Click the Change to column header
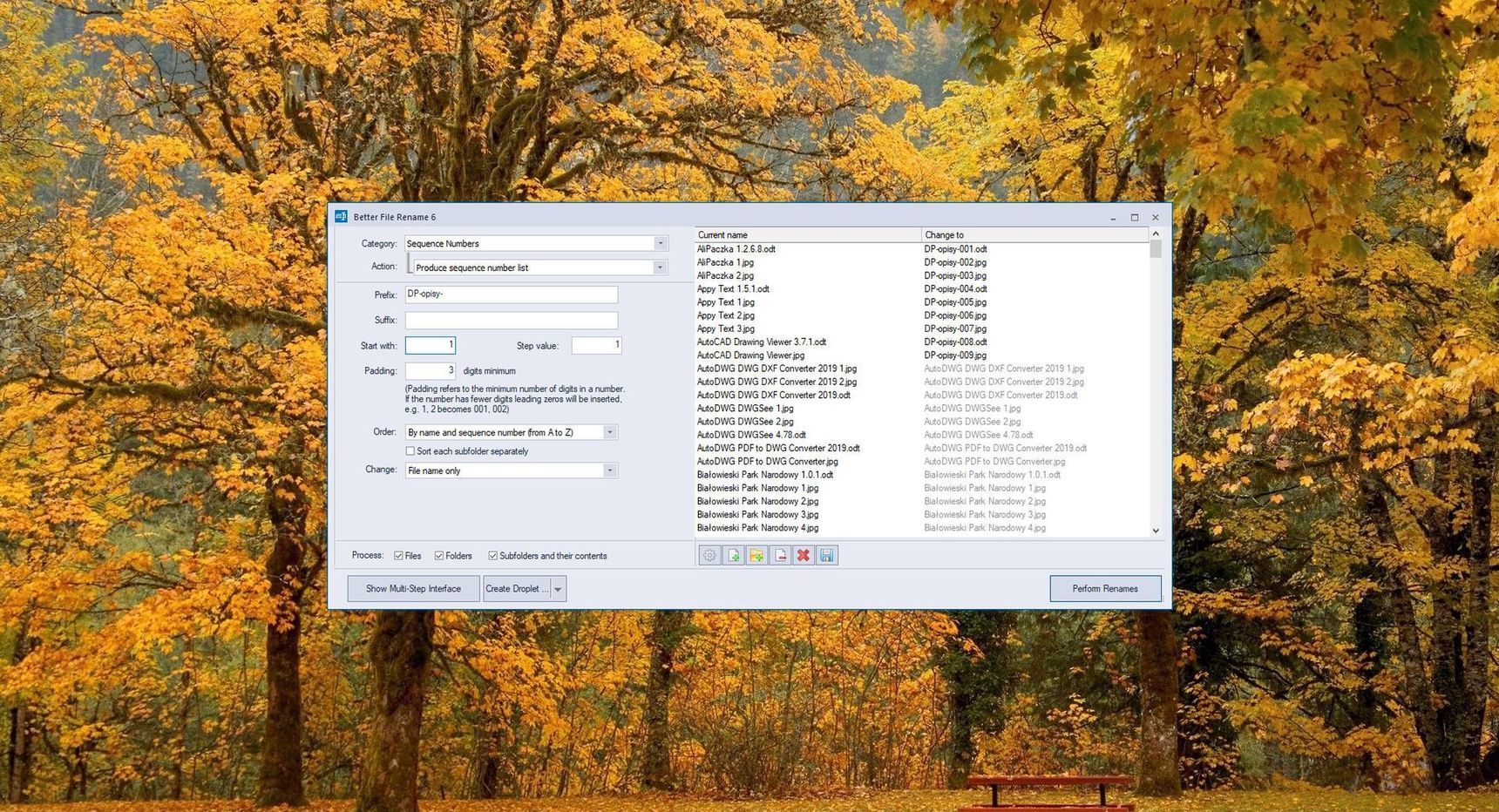The width and height of the screenshot is (1499, 812). (1035, 234)
